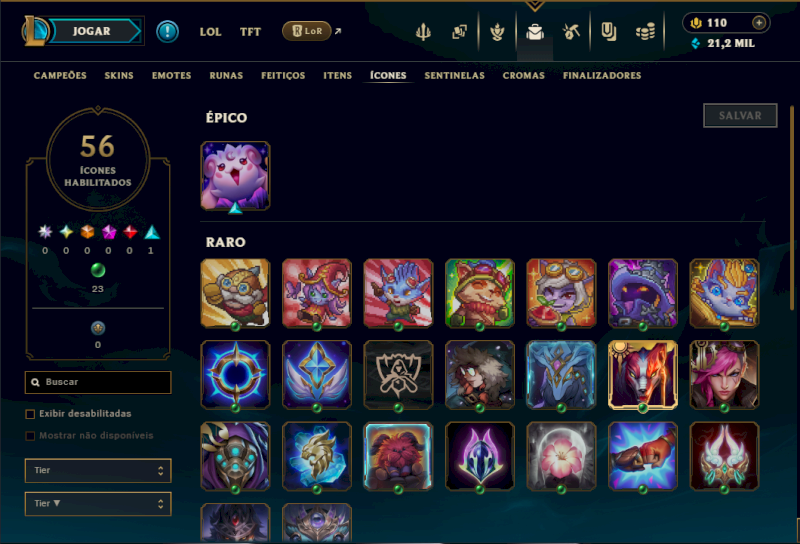The image size is (800, 544).
Task: Click the blue exclamation notification icon
Action: (x=167, y=32)
